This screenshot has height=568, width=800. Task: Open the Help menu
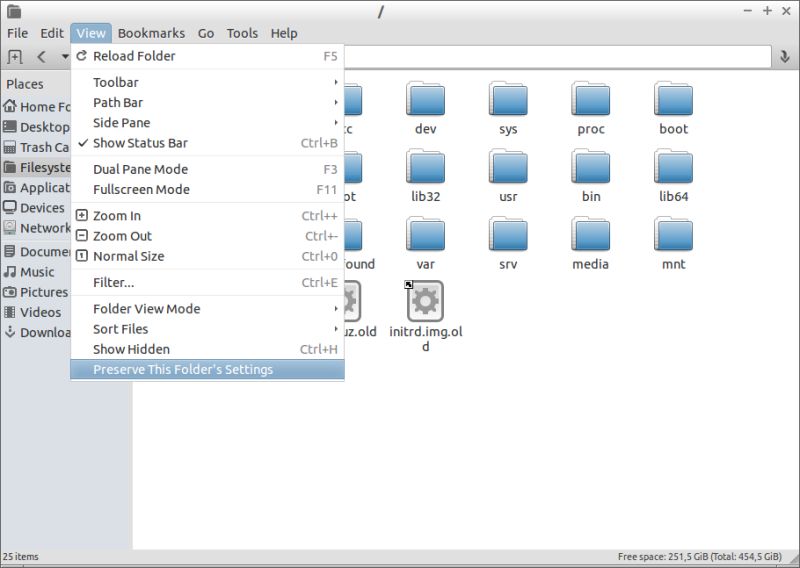point(284,33)
